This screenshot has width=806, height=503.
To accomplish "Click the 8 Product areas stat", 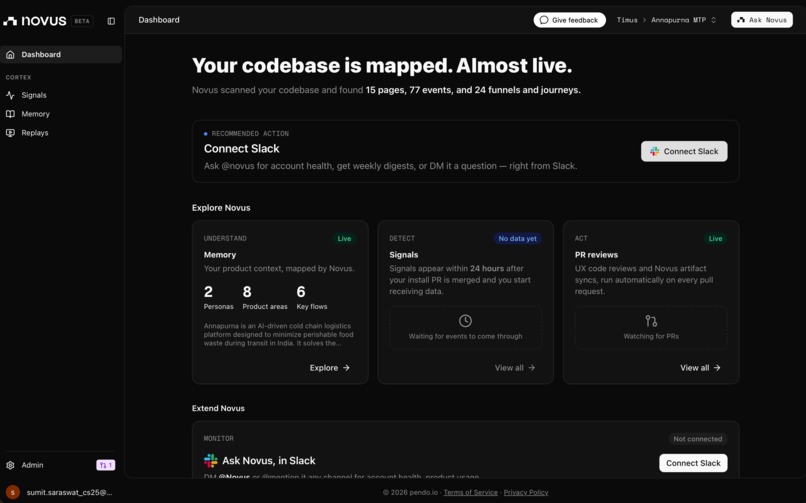I will [x=265, y=297].
